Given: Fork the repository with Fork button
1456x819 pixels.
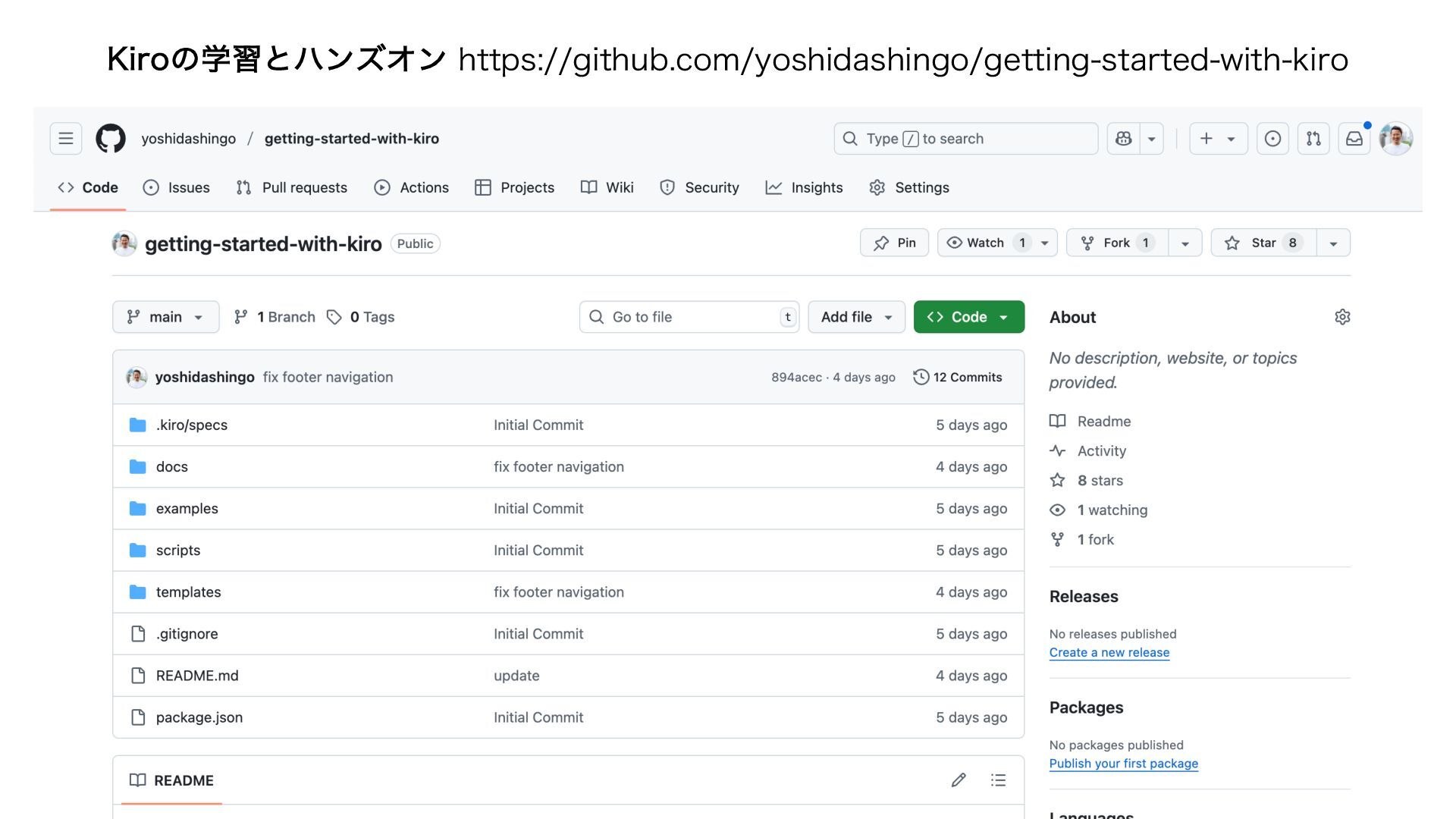Looking at the screenshot, I should 1117,243.
